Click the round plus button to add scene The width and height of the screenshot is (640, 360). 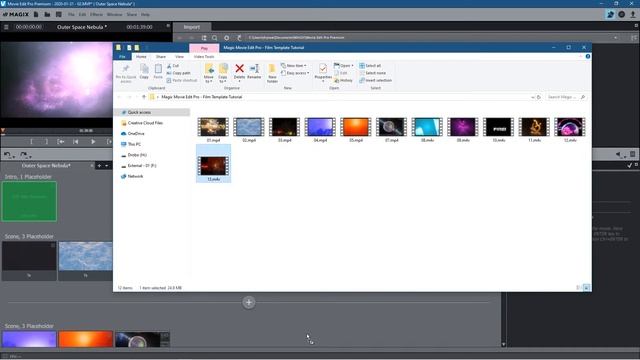click(x=249, y=302)
